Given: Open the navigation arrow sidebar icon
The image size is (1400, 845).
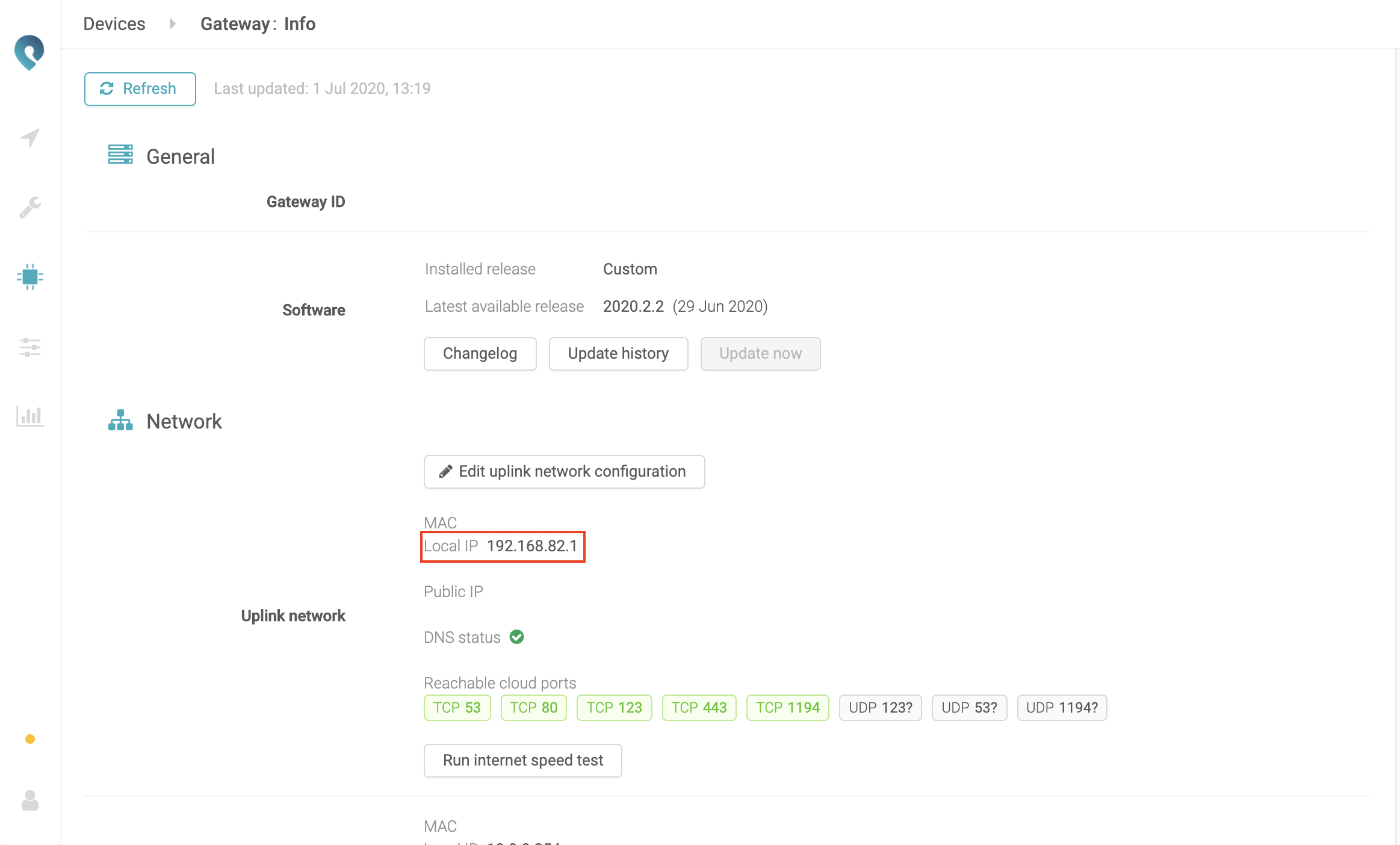Looking at the screenshot, I should tap(30, 138).
